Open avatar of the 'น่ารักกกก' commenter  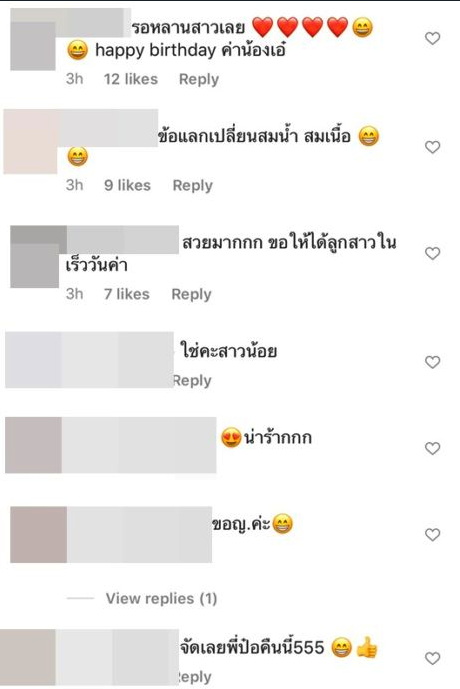(33, 445)
